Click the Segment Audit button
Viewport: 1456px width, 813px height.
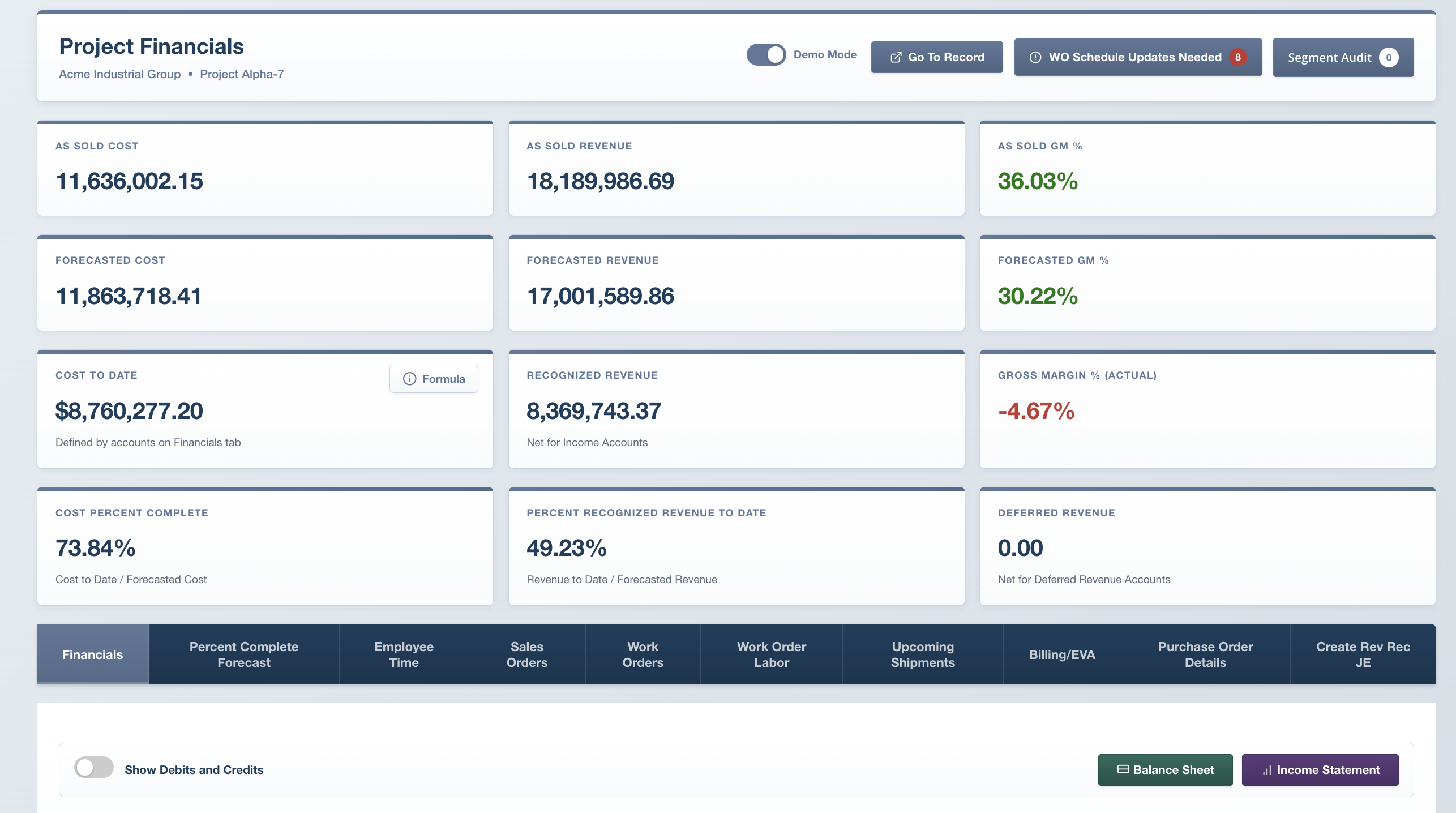click(x=1343, y=57)
